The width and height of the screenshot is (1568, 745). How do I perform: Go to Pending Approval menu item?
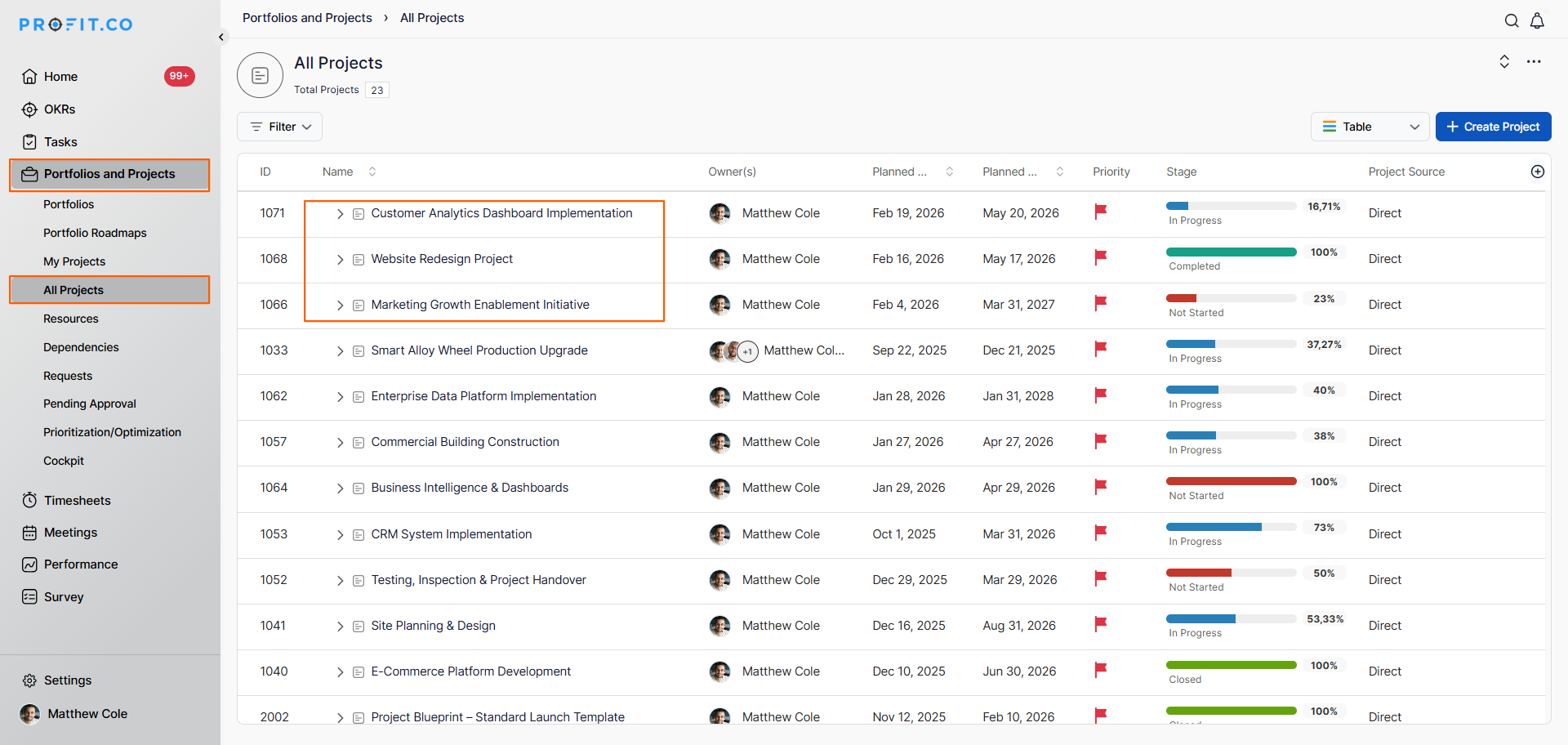pos(90,404)
